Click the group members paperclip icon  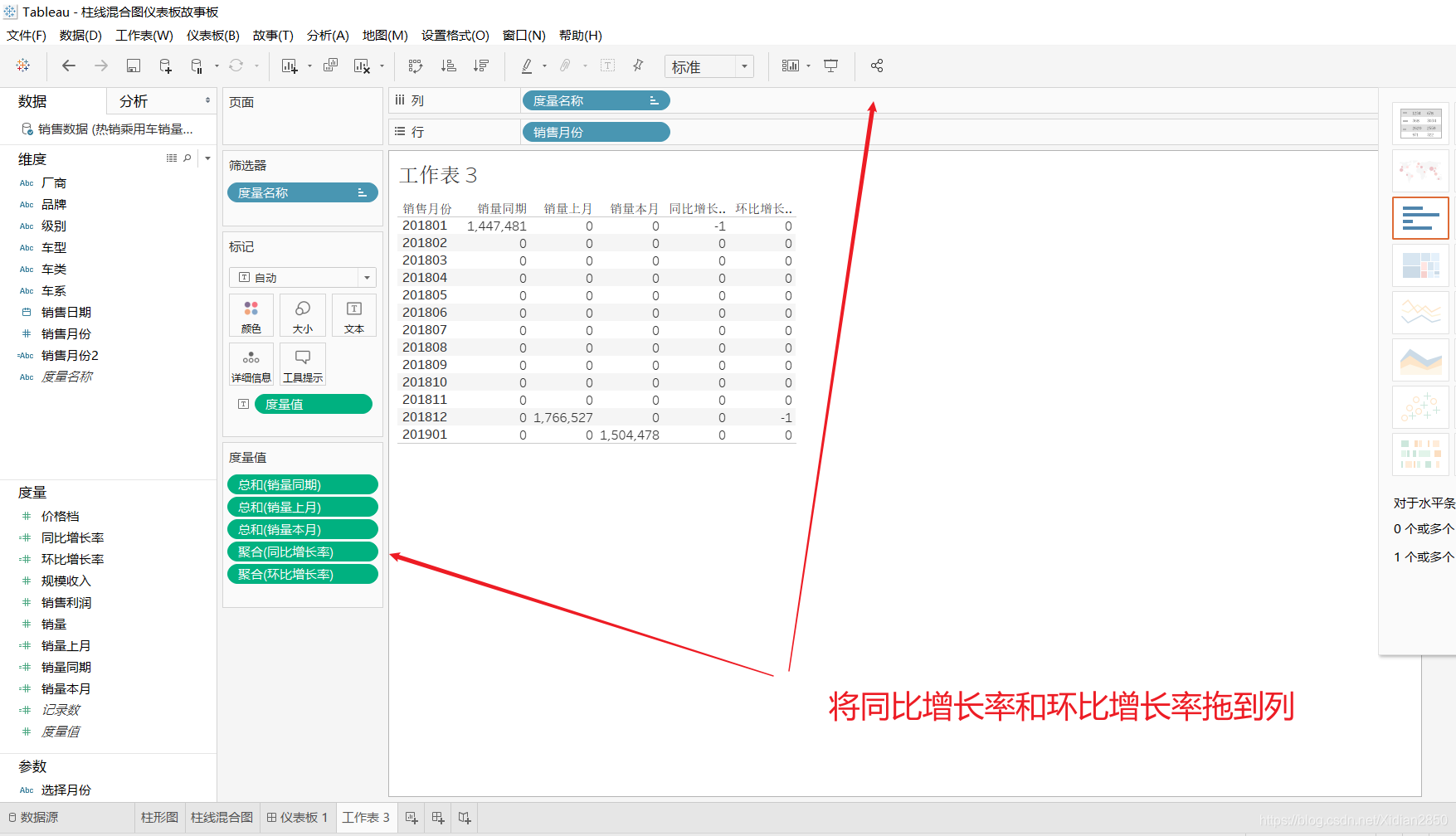[x=565, y=66]
